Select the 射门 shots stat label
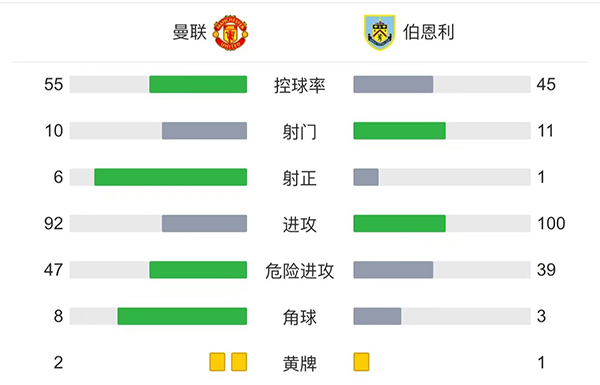The width and height of the screenshot is (600, 385). click(x=300, y=132)
